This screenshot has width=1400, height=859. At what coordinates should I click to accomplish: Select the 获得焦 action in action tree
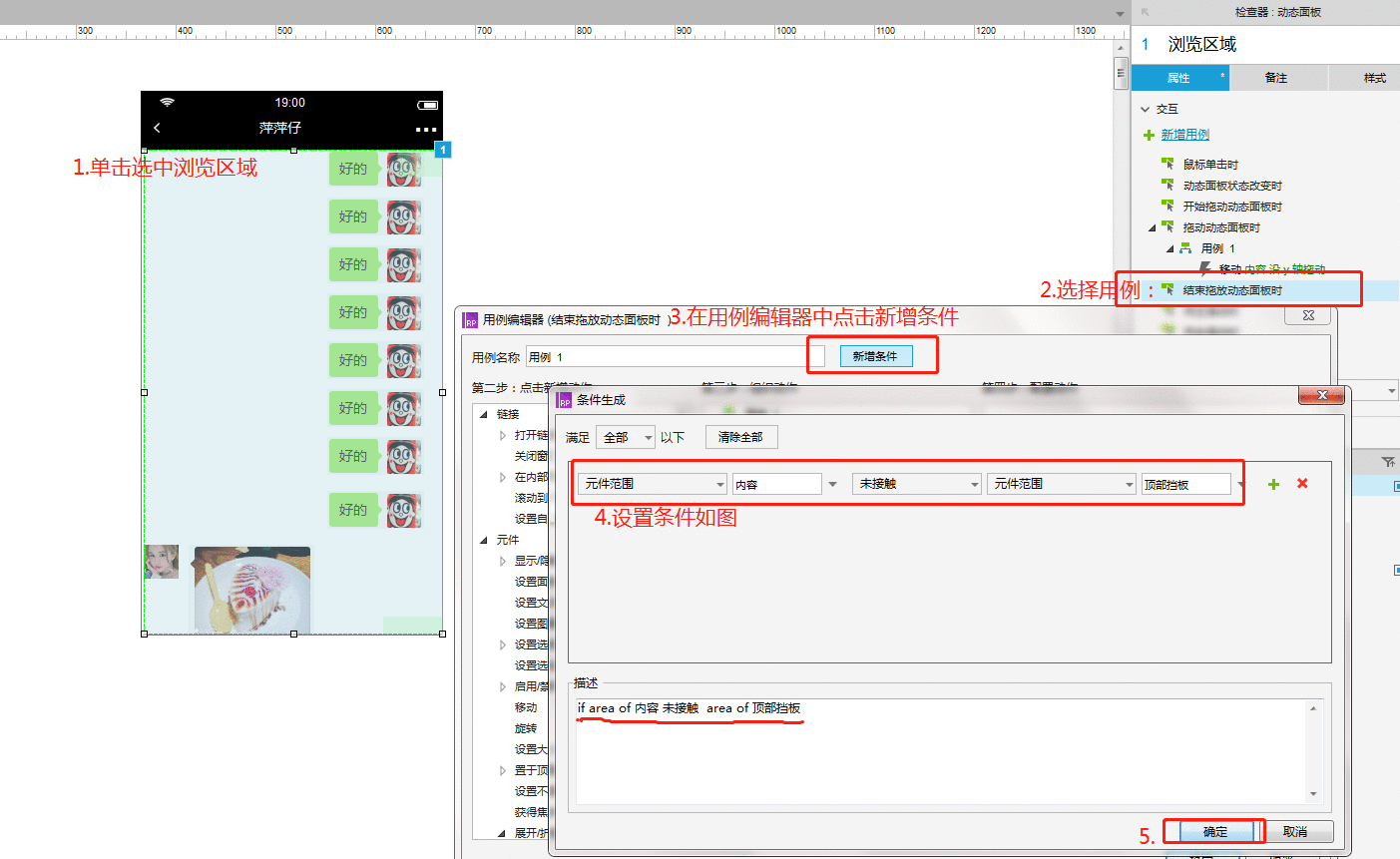(531, 812)
